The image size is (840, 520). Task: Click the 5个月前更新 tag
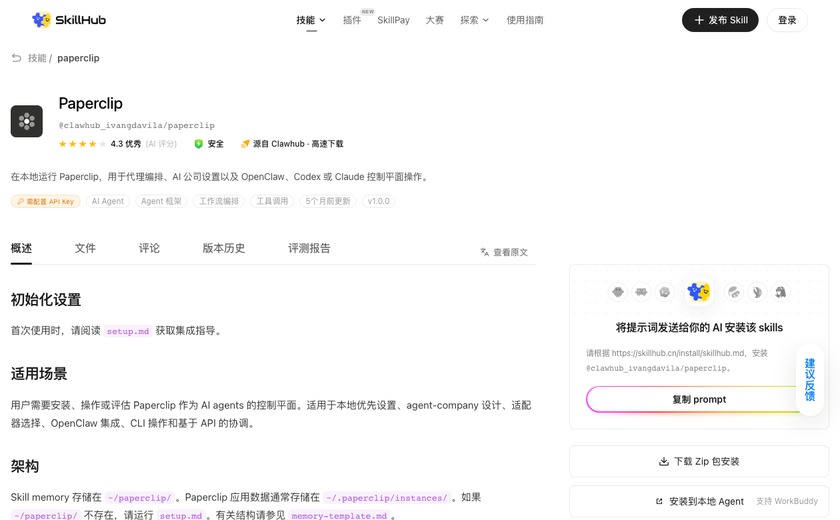click(328, 201)
